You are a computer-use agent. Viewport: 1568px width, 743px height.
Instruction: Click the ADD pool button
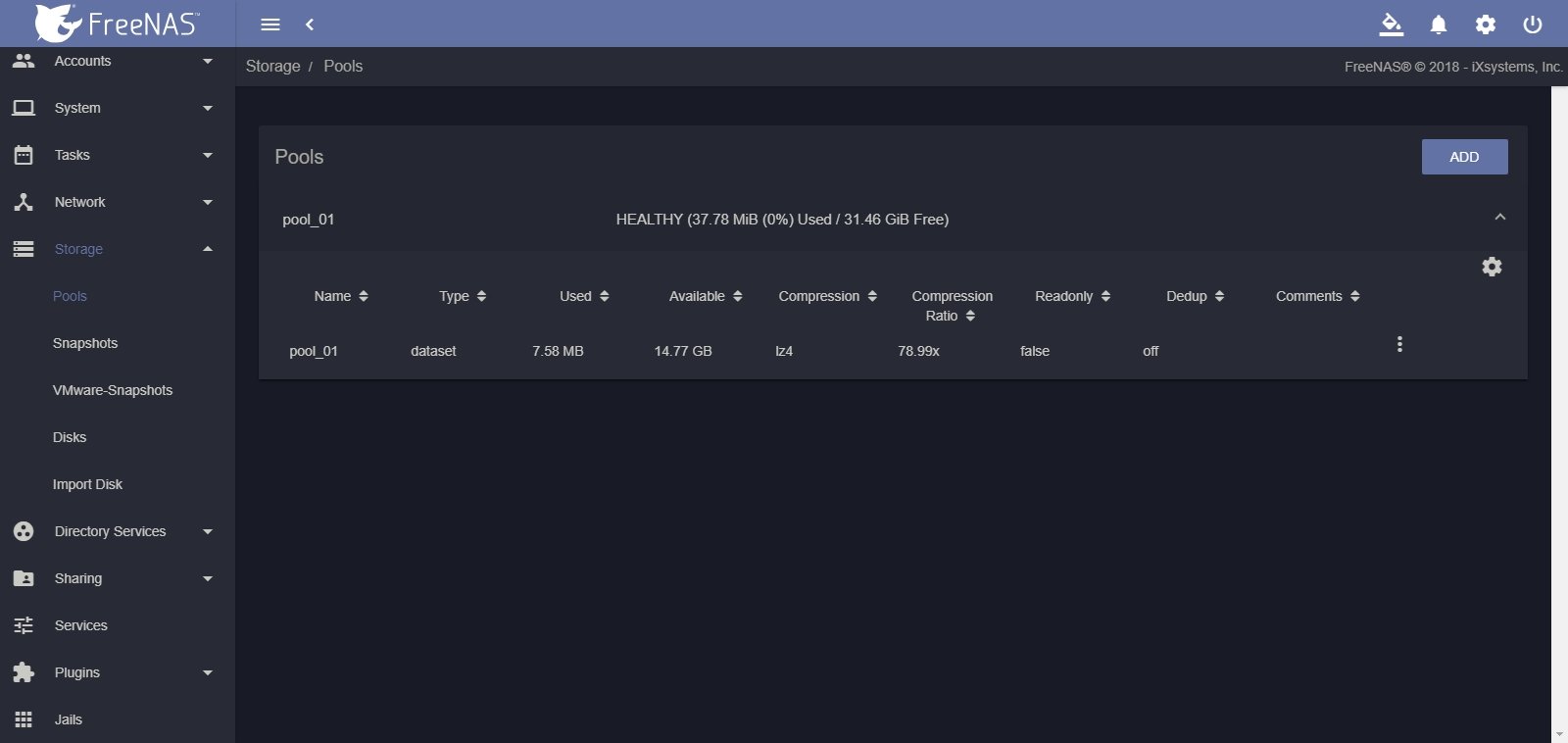point(1463,157)
